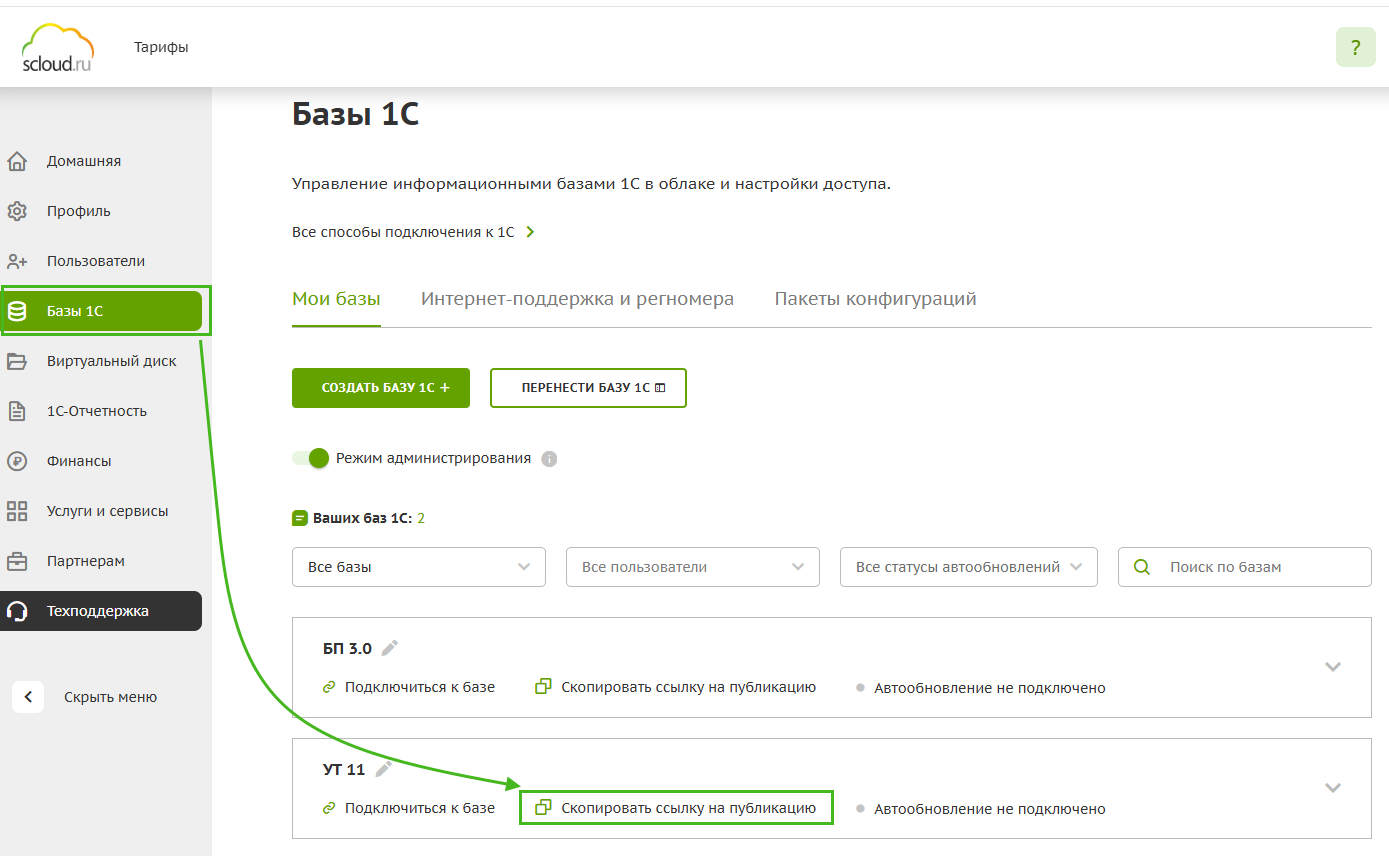Switch to Пакеты конфигураций tab
The height and width of the screenshot is (856, 1389).
click(875, 299)
